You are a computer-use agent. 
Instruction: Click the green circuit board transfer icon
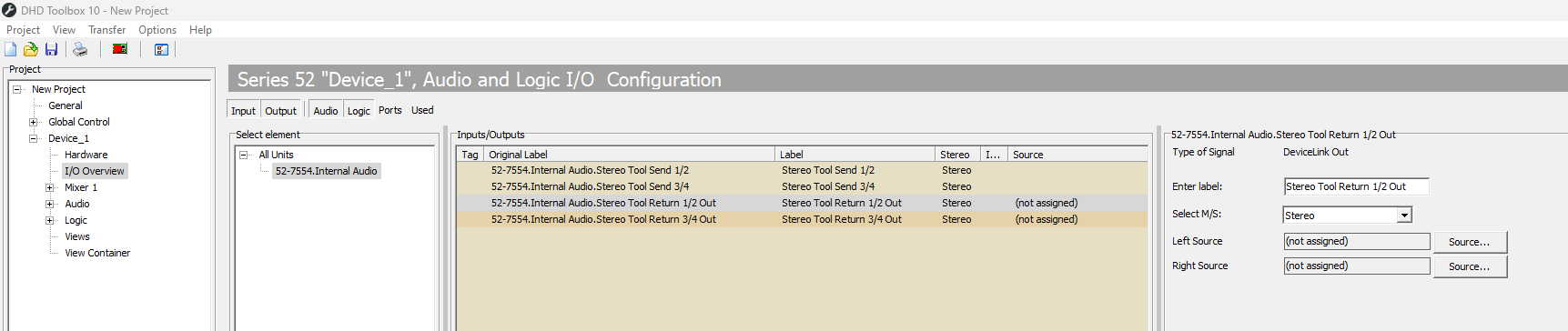(x=119, y=49)
